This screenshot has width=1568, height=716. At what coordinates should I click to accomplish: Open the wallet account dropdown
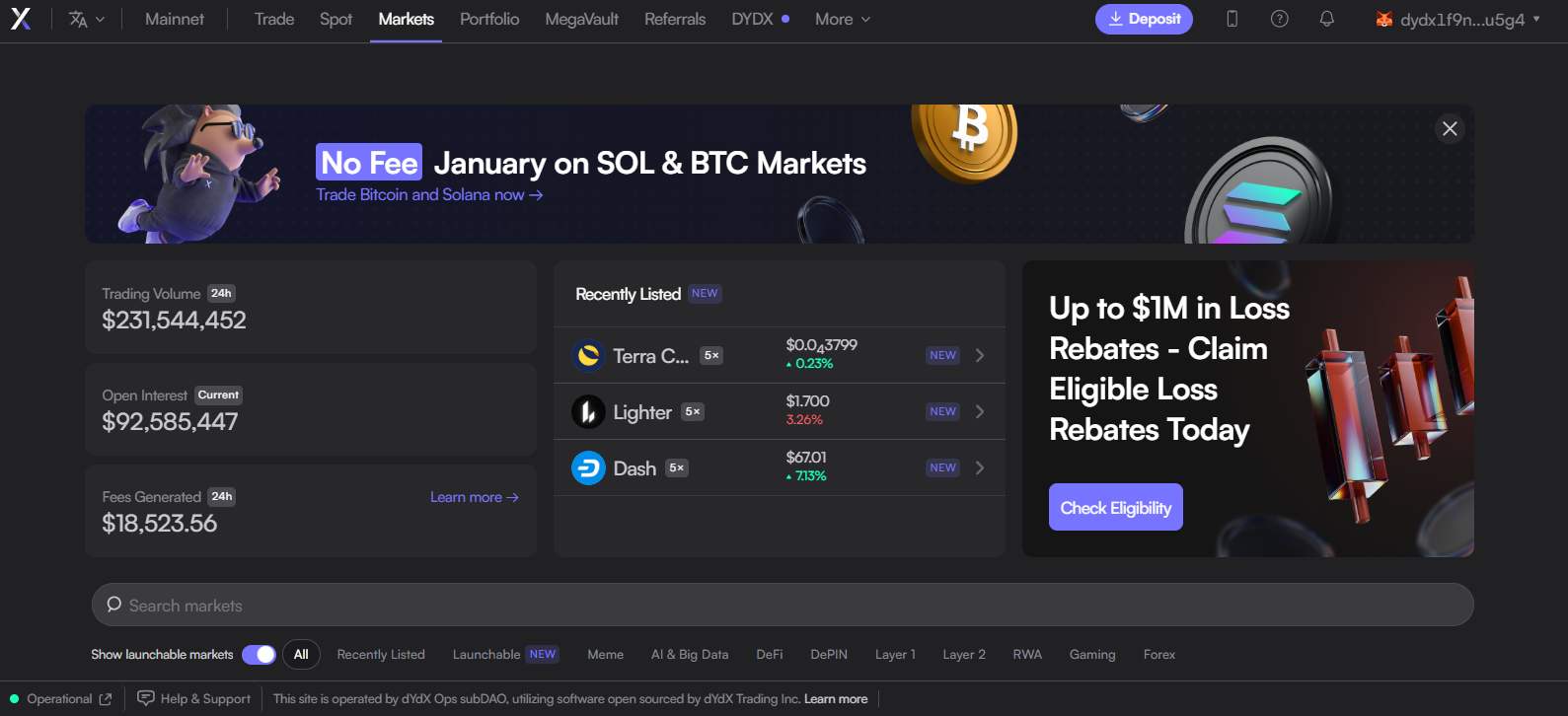click(x=1458, y=19)
